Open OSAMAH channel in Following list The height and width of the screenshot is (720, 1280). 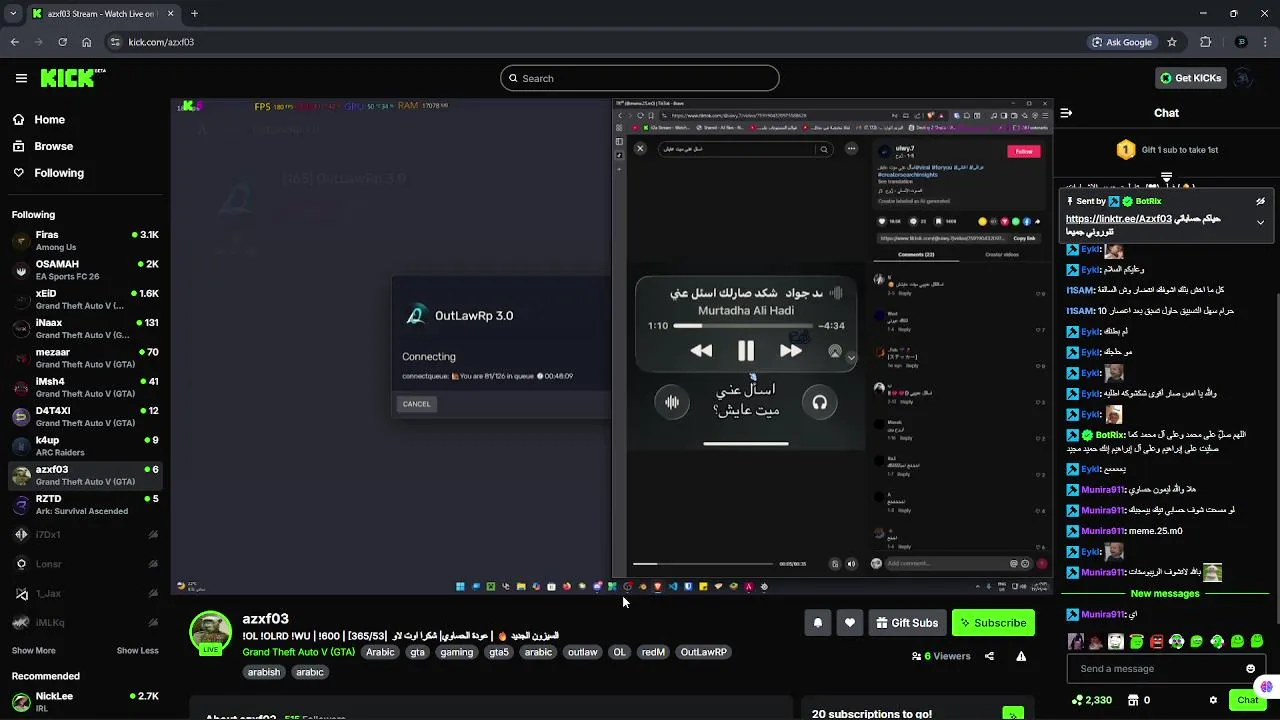tap(85, 269)
